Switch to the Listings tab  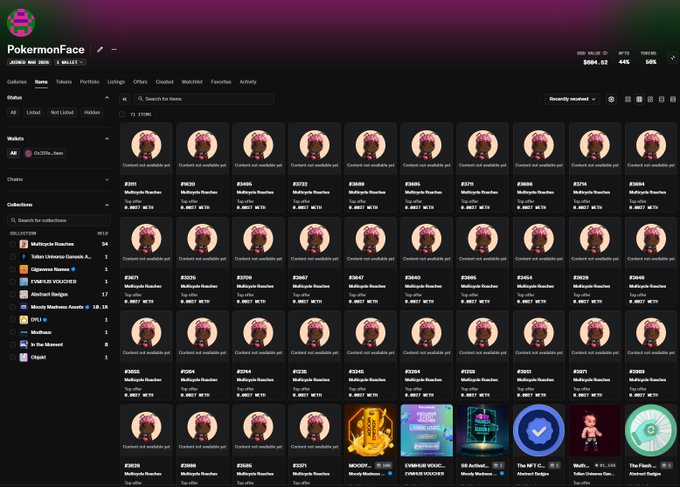pyautogui.click(x=116, y=82)
